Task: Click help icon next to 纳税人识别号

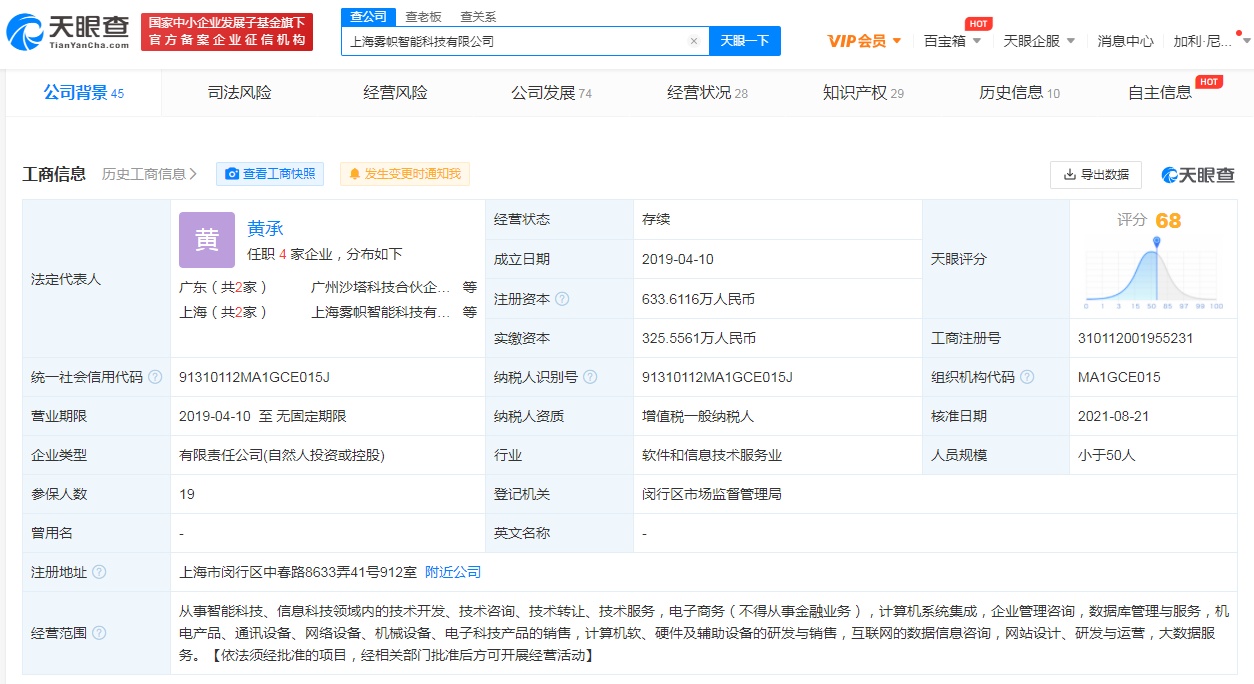Action: click(590, 377)
